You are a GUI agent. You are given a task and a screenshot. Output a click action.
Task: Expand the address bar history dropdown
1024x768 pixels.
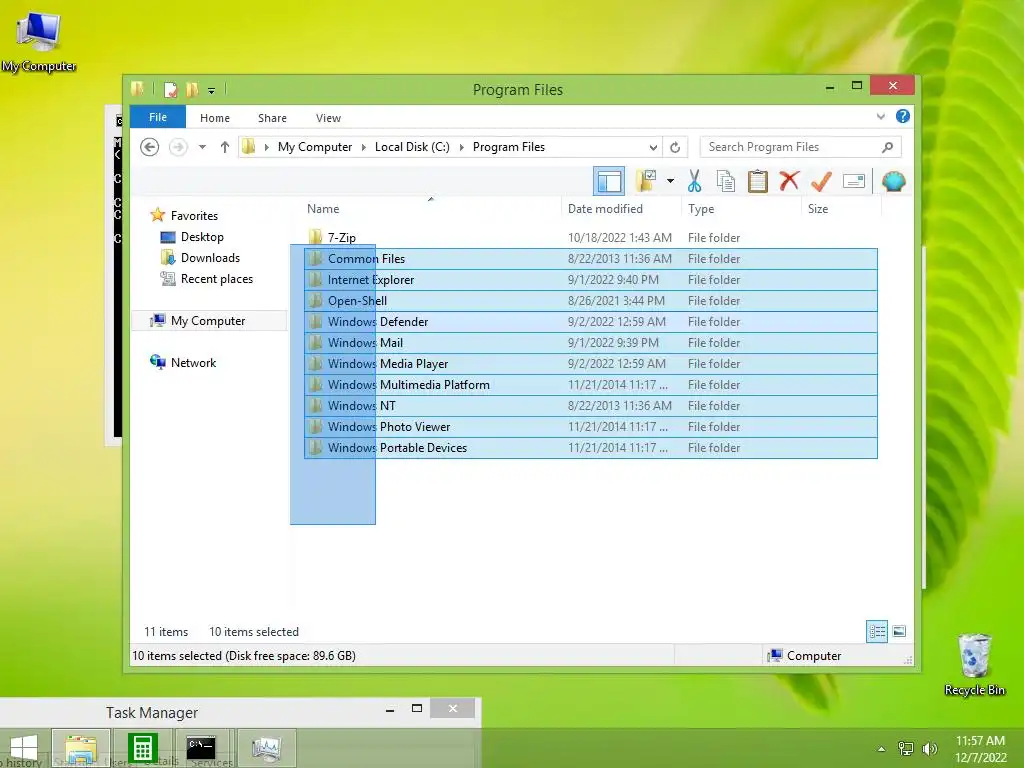[x=653, y=147]
